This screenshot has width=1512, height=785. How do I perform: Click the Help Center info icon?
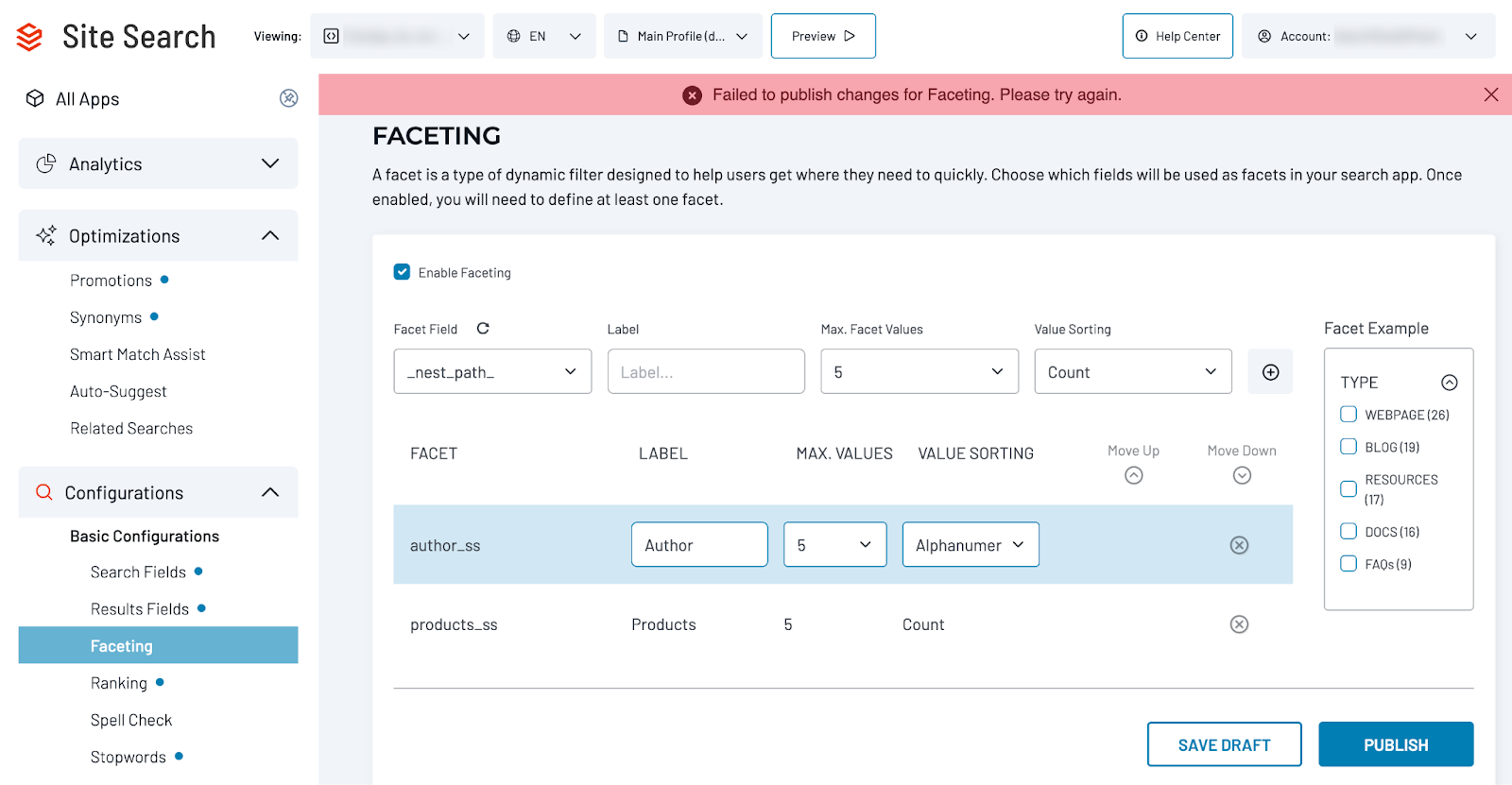[1142, 36]
